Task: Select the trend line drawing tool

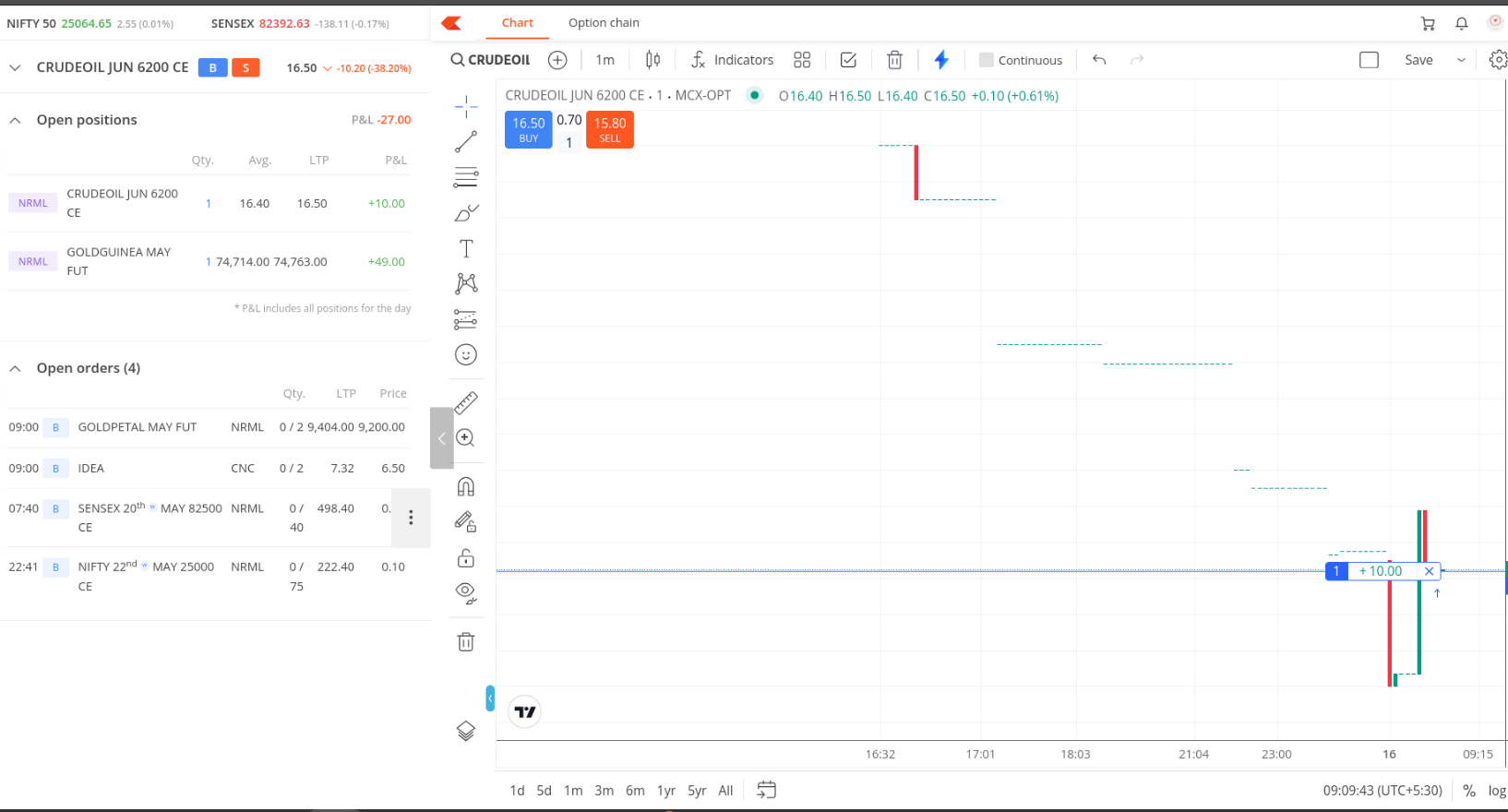Action: pos(466,141)
